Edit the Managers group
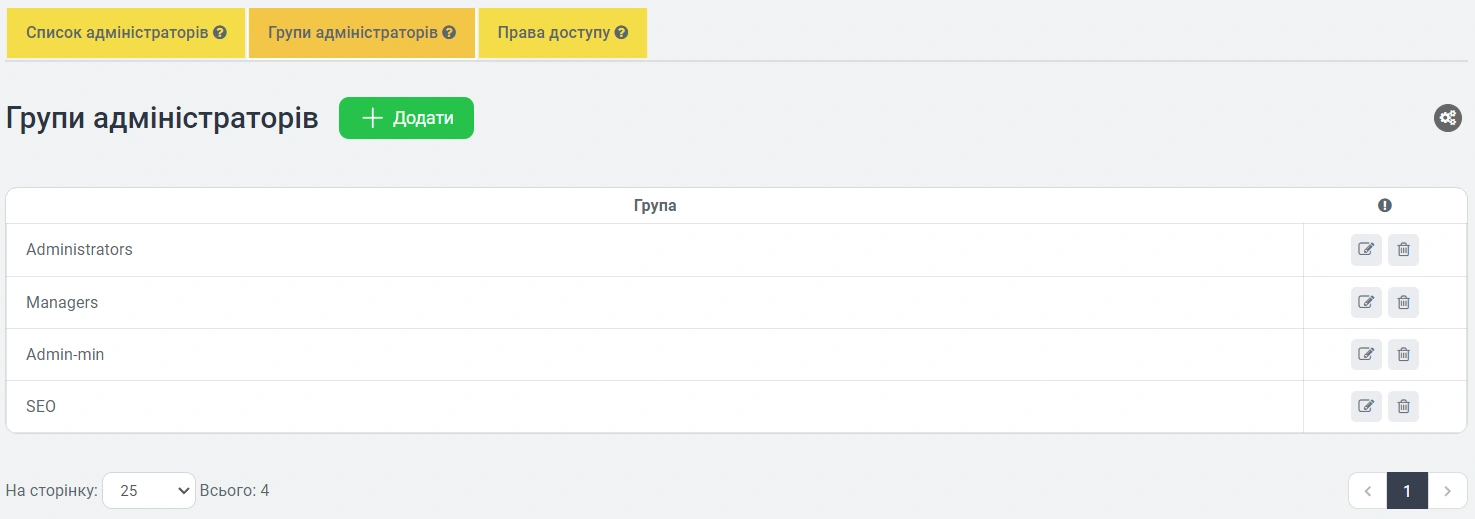Screen dimensions: 1475x519 coord(1366,302)
